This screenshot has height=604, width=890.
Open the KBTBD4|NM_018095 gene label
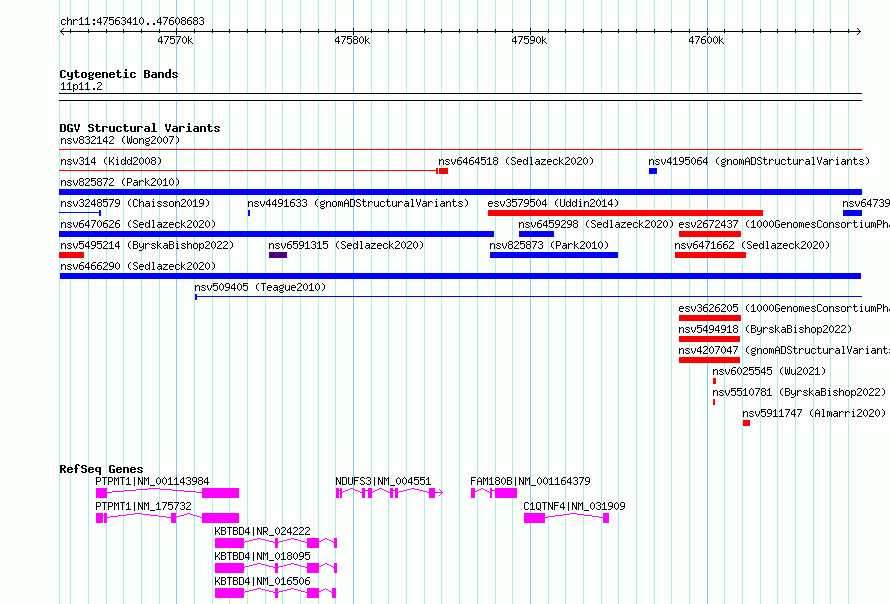262,556
